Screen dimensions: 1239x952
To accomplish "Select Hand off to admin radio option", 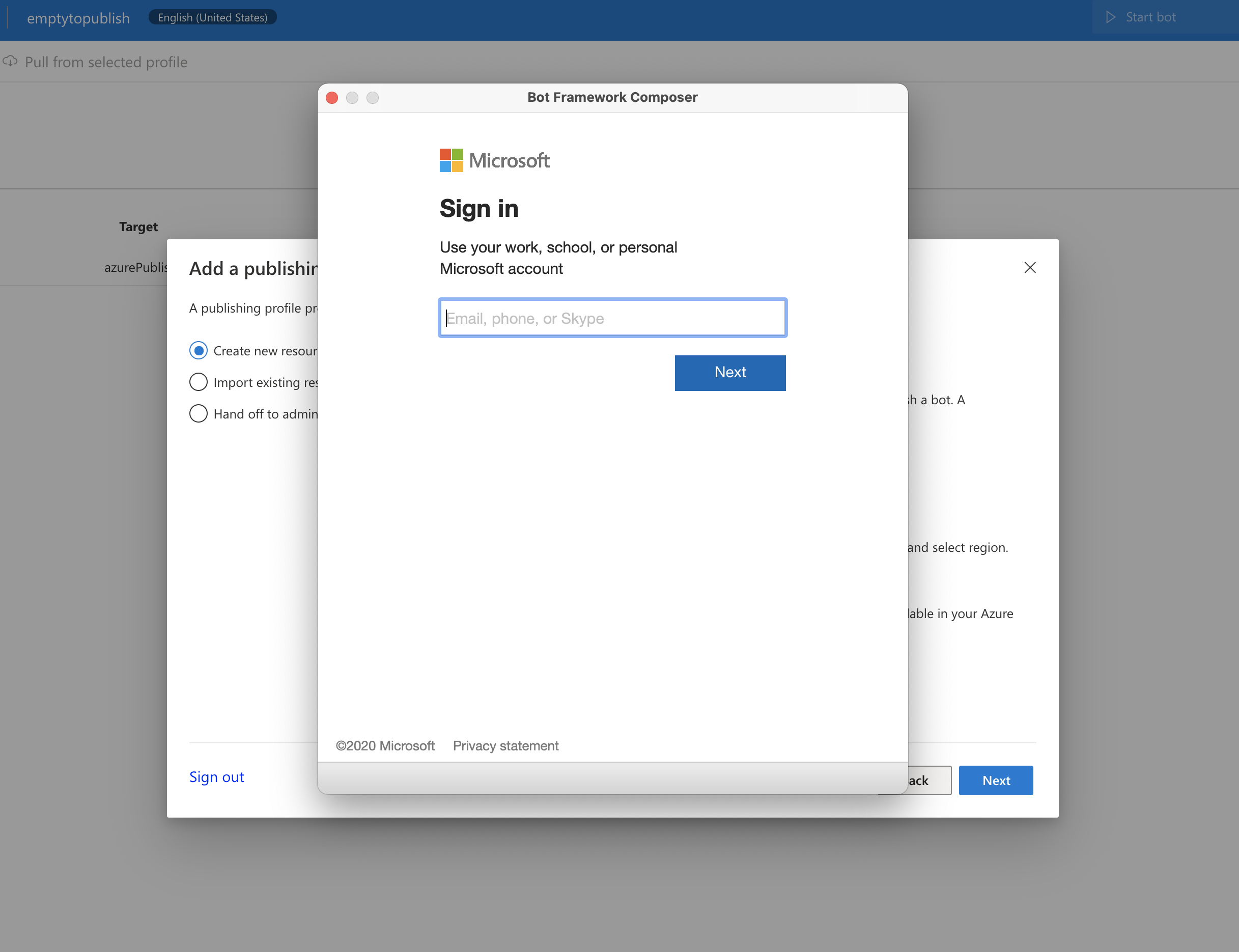I will coord(199,414).
